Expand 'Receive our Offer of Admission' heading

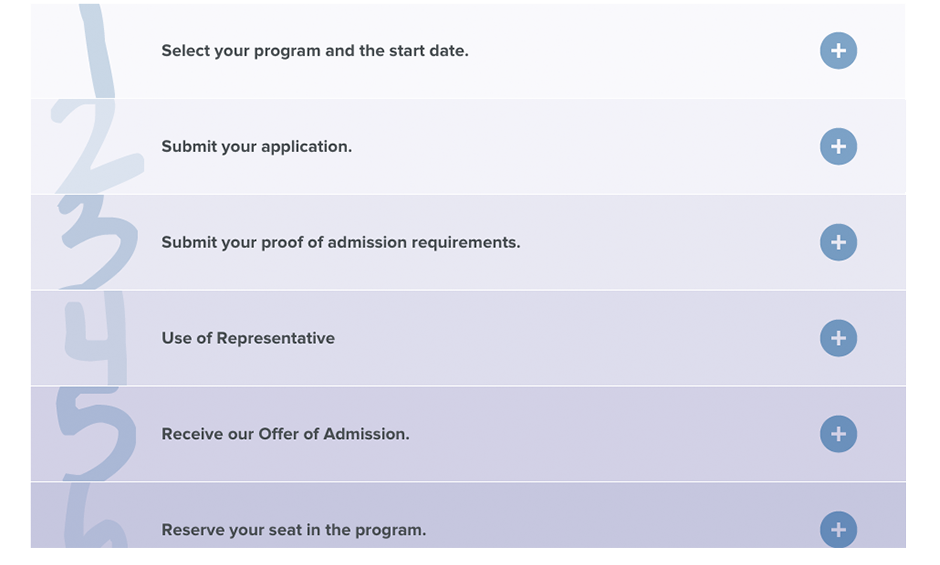(285, 434)
